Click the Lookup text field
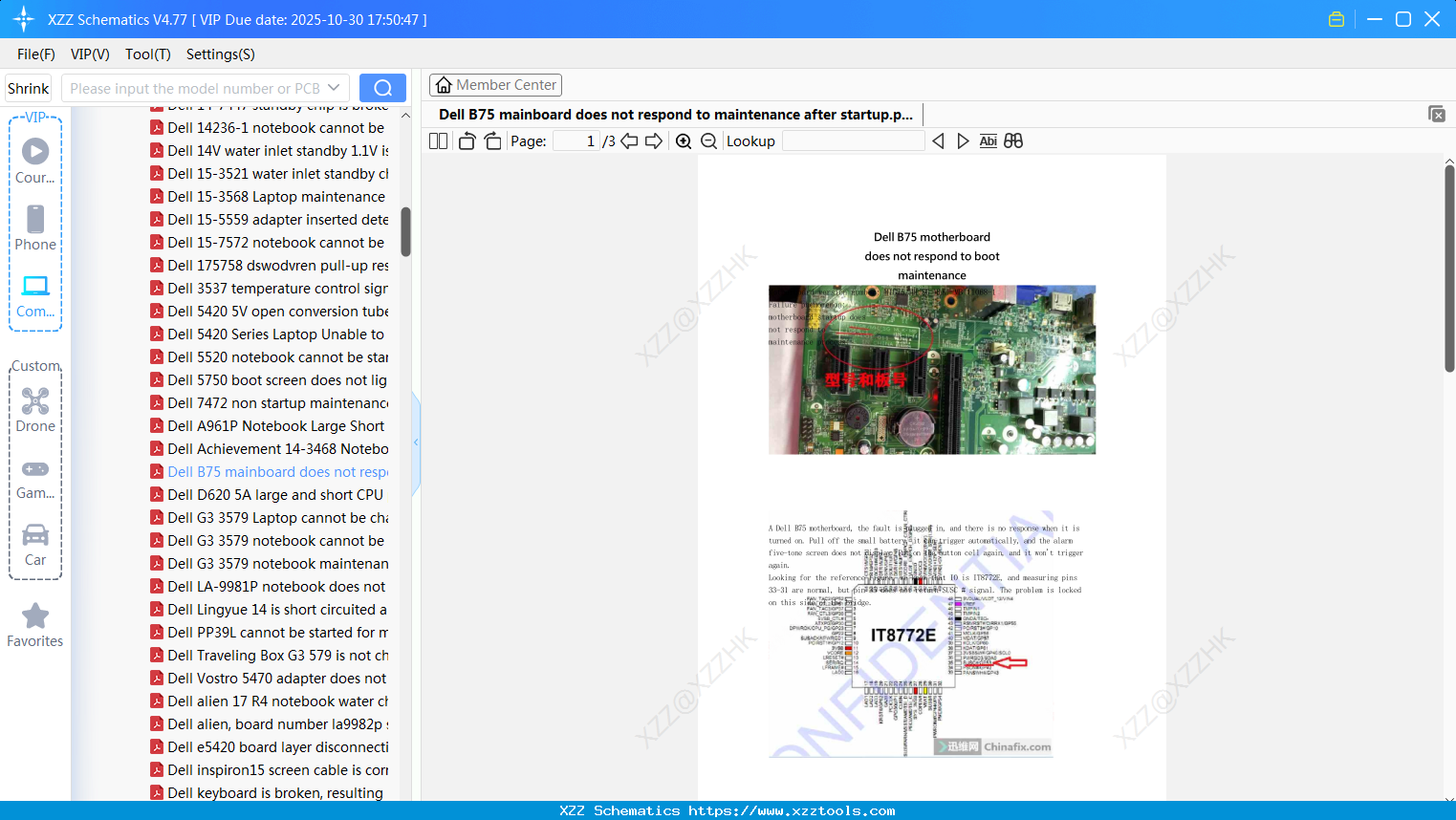 click(854, 141)
